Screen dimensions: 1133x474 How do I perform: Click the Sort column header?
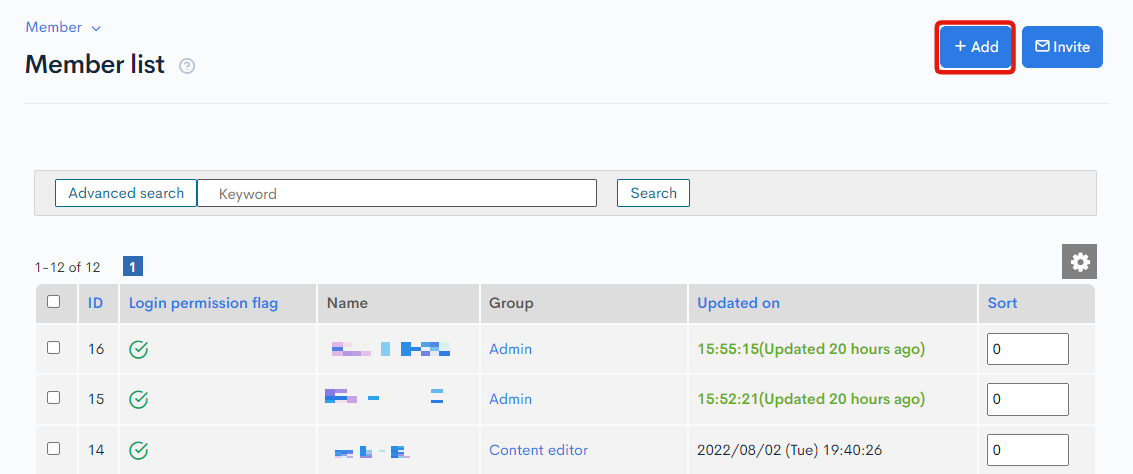click(1002, 303)
